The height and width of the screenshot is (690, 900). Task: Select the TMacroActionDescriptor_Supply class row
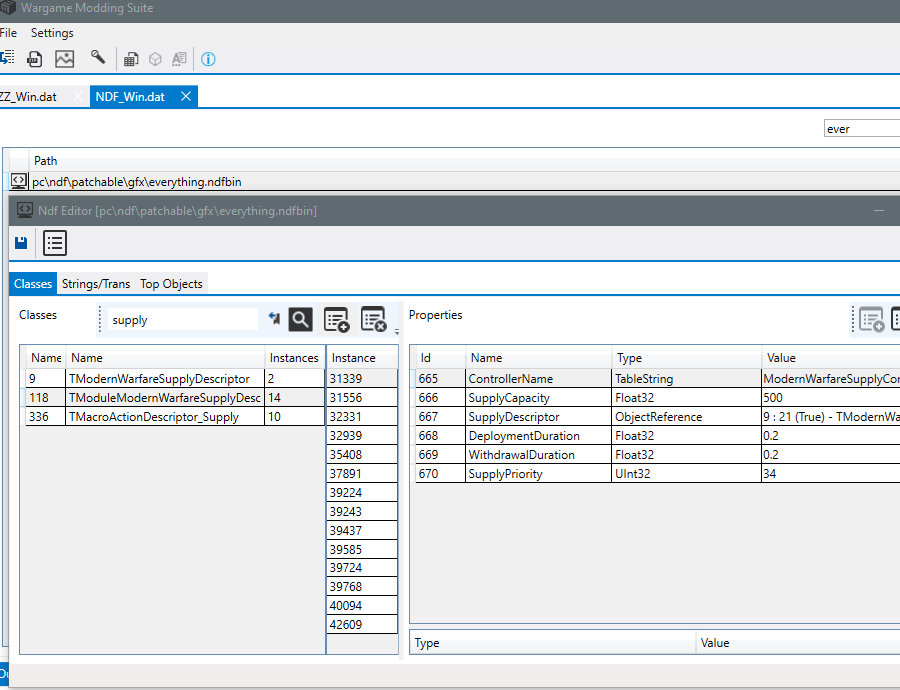click(x=175, y=417)
